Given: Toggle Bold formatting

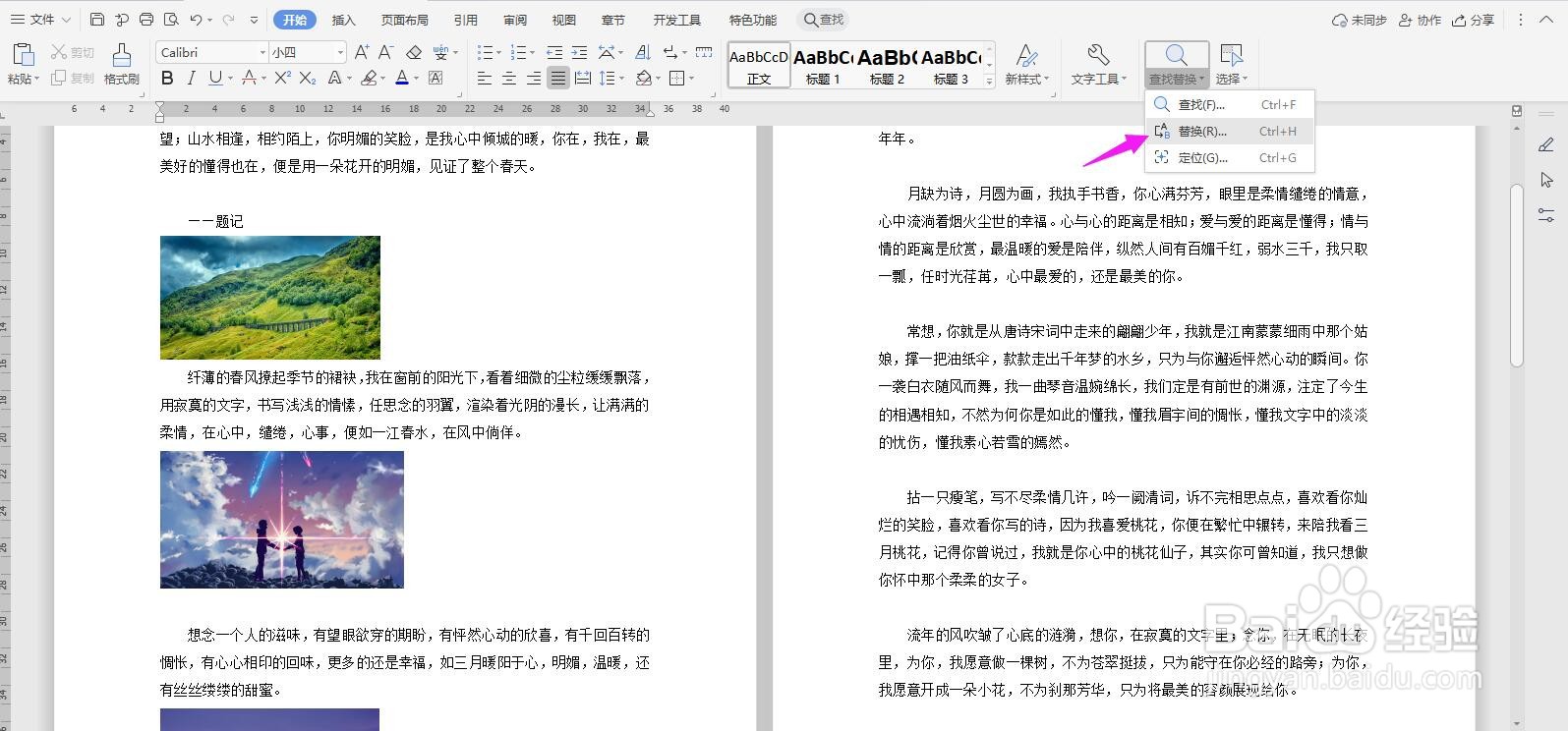Looking at the screenshot, I should 167,78.
